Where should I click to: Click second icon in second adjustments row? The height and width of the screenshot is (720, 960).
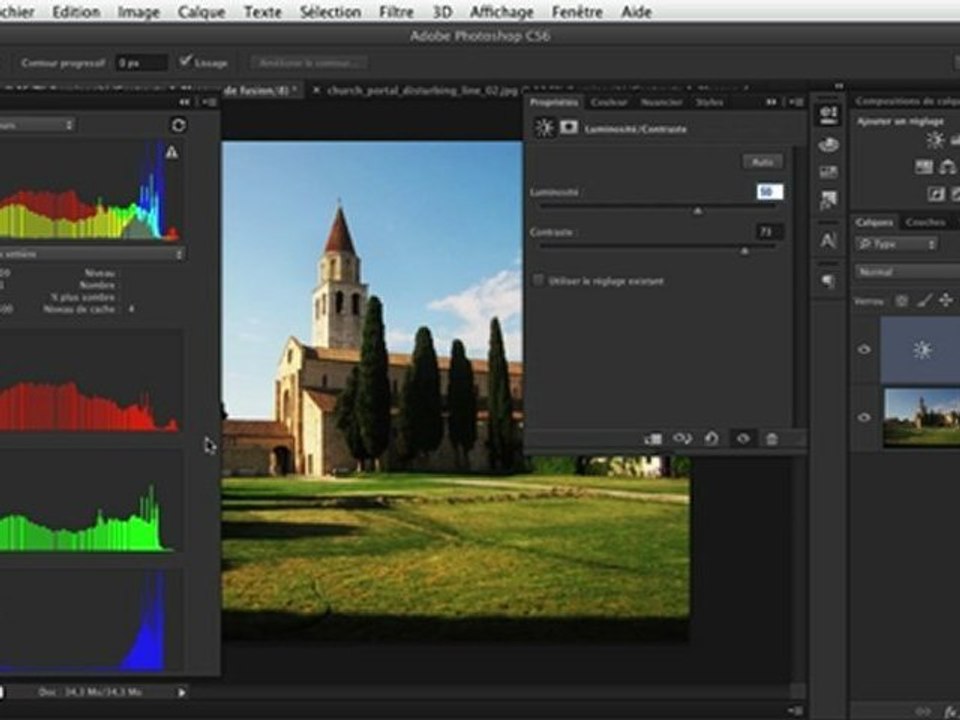point(948,167)
